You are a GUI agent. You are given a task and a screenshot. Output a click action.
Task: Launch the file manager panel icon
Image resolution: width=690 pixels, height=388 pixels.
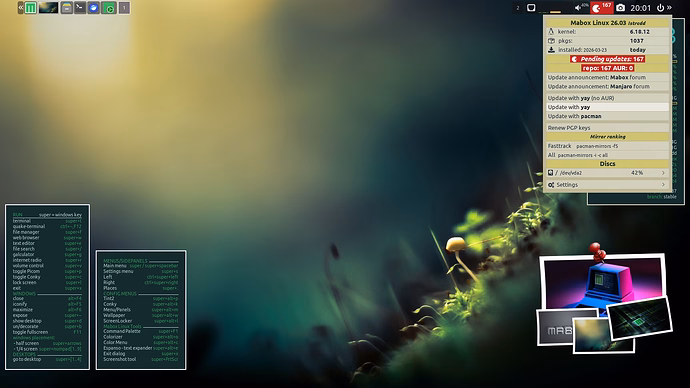click(66, 7)
